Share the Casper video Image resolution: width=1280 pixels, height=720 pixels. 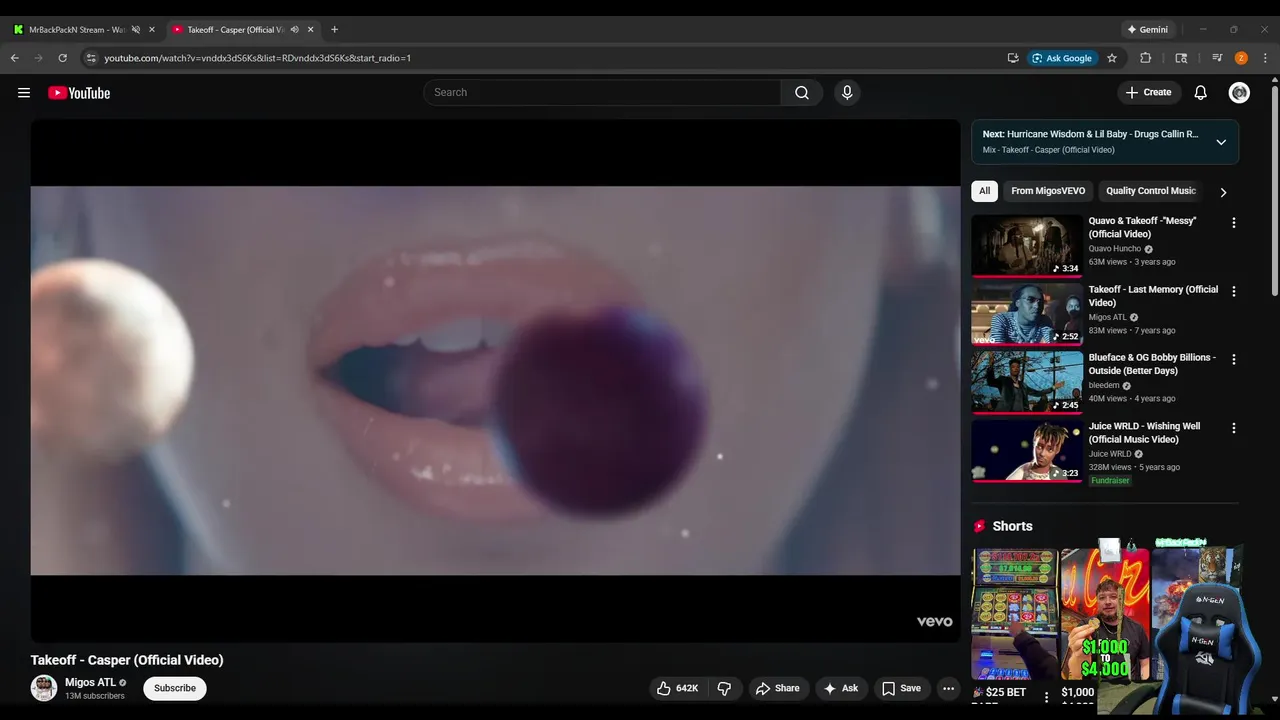click(x=778, y=688)
